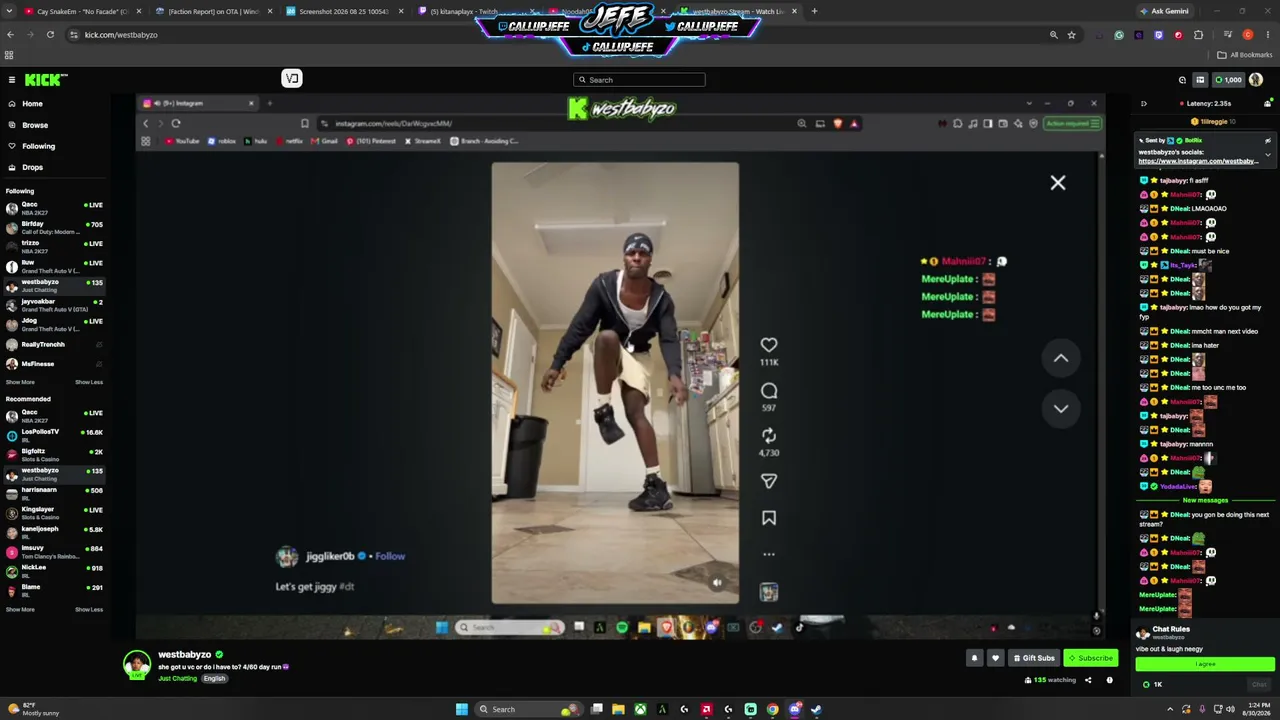
Task: Unpin the BotRix pinned message
Action: pyautogui.click(x=1268, y=141)
